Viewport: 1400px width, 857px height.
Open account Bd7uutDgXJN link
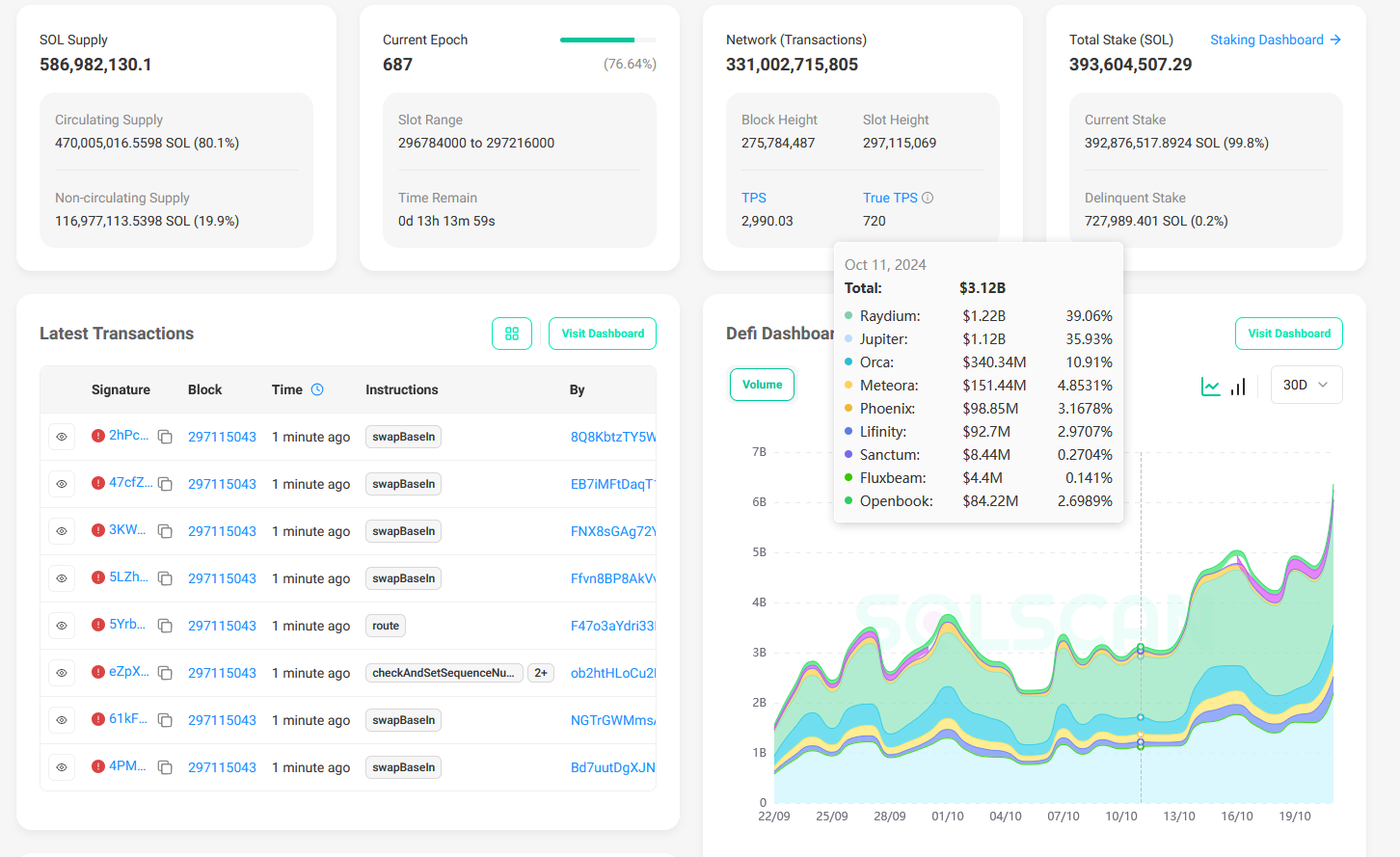[613, 767]
